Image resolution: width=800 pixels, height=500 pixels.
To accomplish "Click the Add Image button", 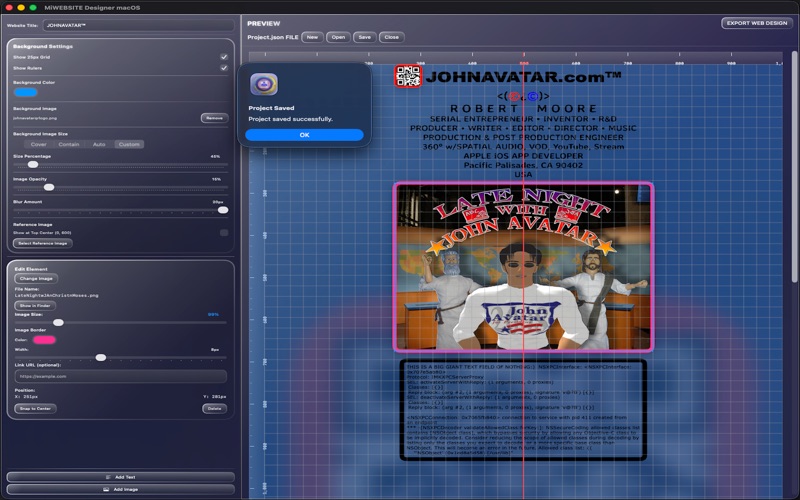I will [120, 489].
